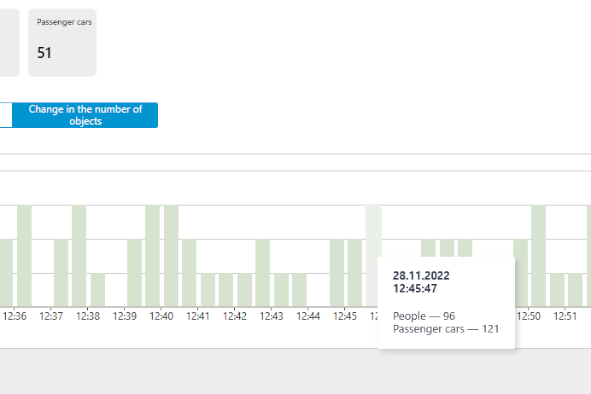Click the 12:50 time axis label
Viewport: 591px width, 394px height.
(528, 316)
